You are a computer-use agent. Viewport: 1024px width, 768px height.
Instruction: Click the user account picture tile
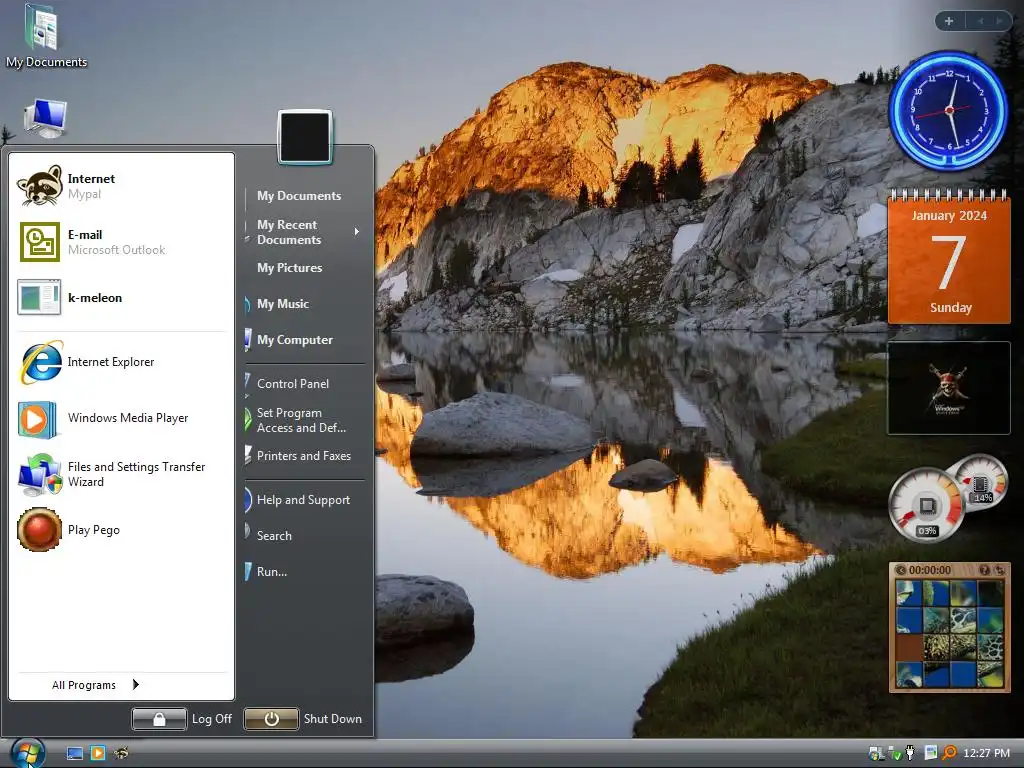[x=305, y=136]
